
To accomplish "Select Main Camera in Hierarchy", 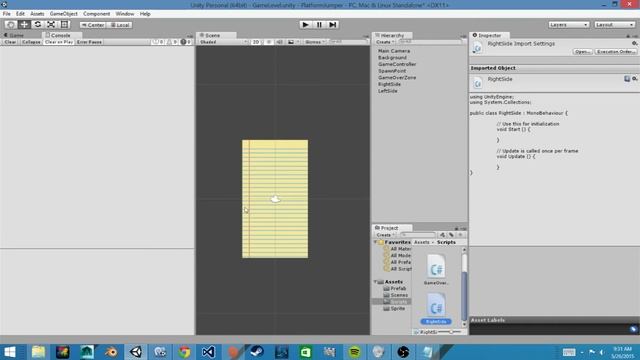I will pyautogui.click(x=394, y=51).
